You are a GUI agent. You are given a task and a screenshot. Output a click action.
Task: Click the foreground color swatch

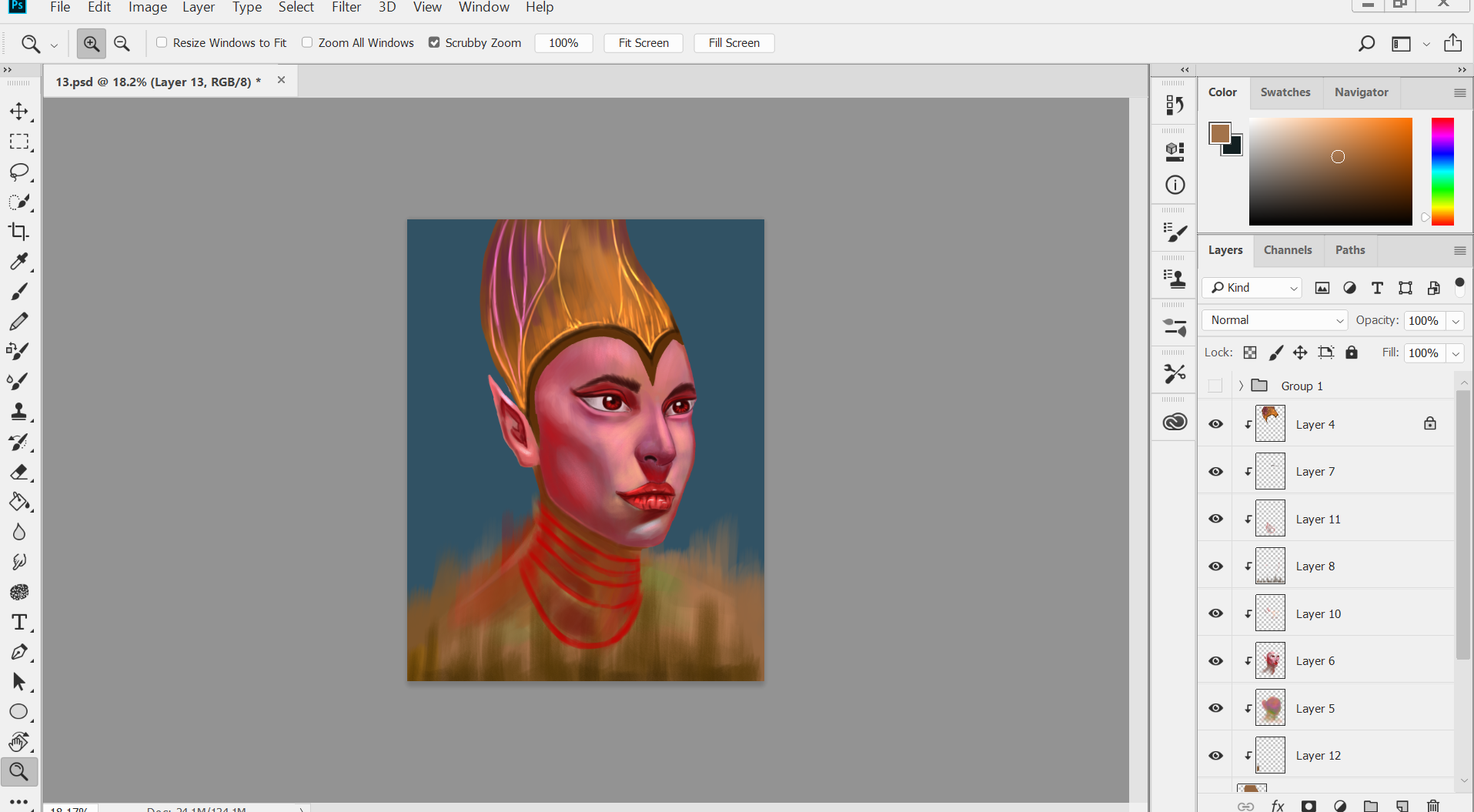[x=1219, y=133]
